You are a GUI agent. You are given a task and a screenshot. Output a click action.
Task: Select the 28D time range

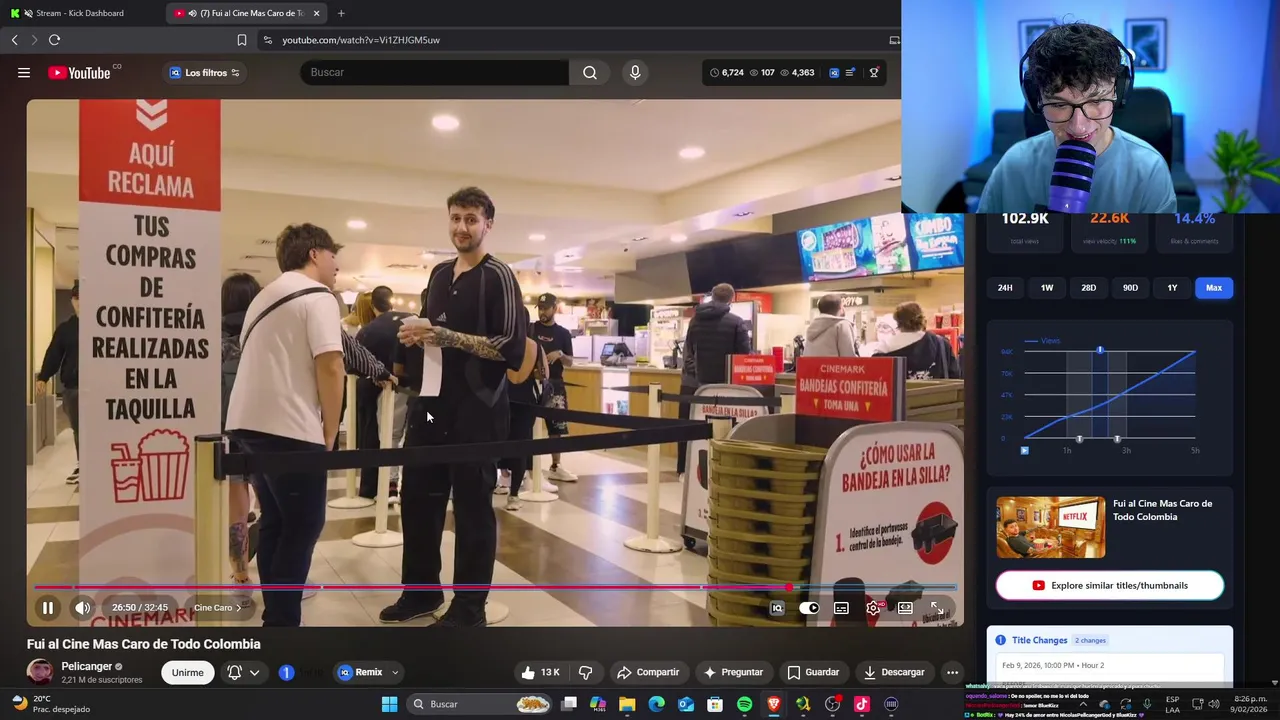point(1088,288)
